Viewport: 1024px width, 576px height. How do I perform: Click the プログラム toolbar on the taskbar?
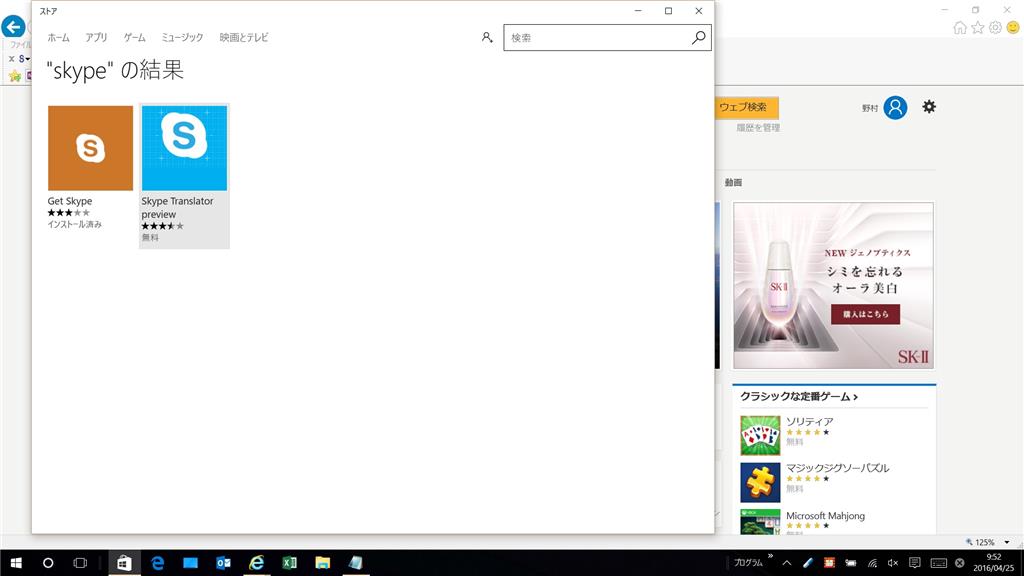[x=748, y=563]
